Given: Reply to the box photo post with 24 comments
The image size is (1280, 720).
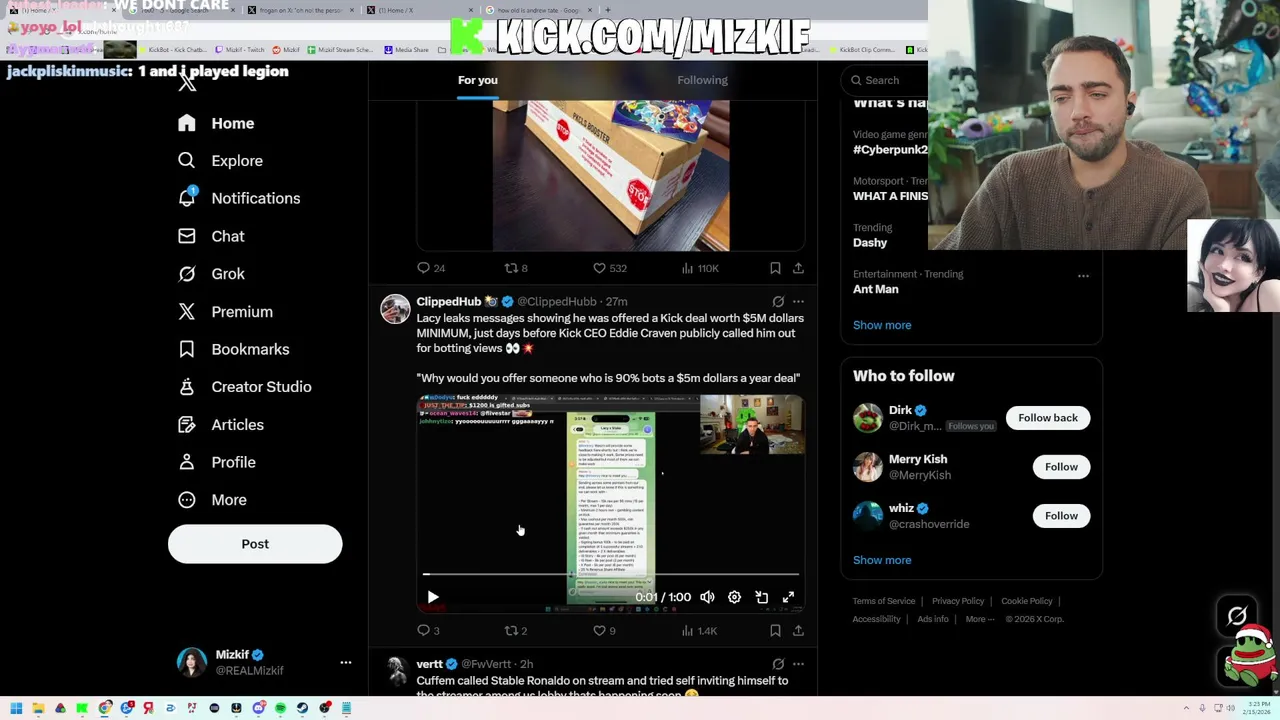Looking at the screenshot, I should [431, 268].
